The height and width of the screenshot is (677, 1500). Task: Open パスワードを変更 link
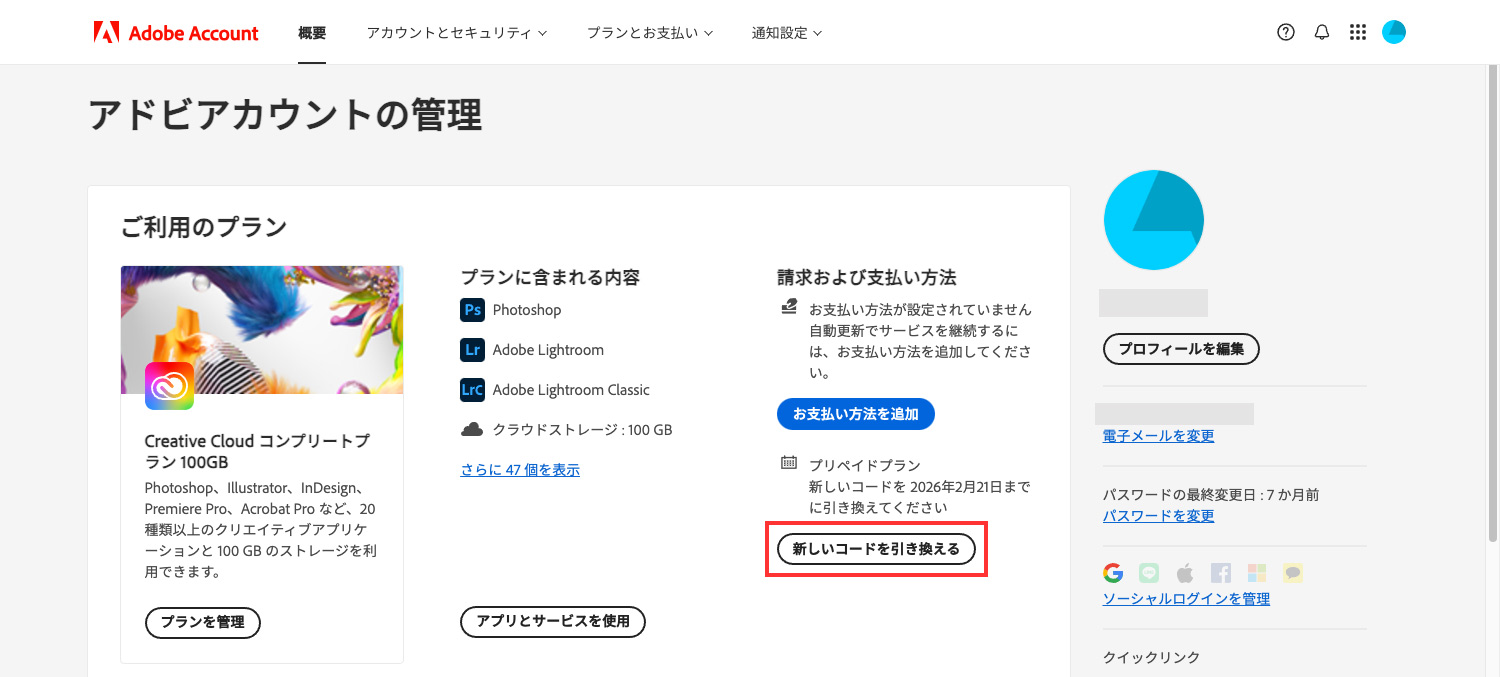[x=1158, y=516]
